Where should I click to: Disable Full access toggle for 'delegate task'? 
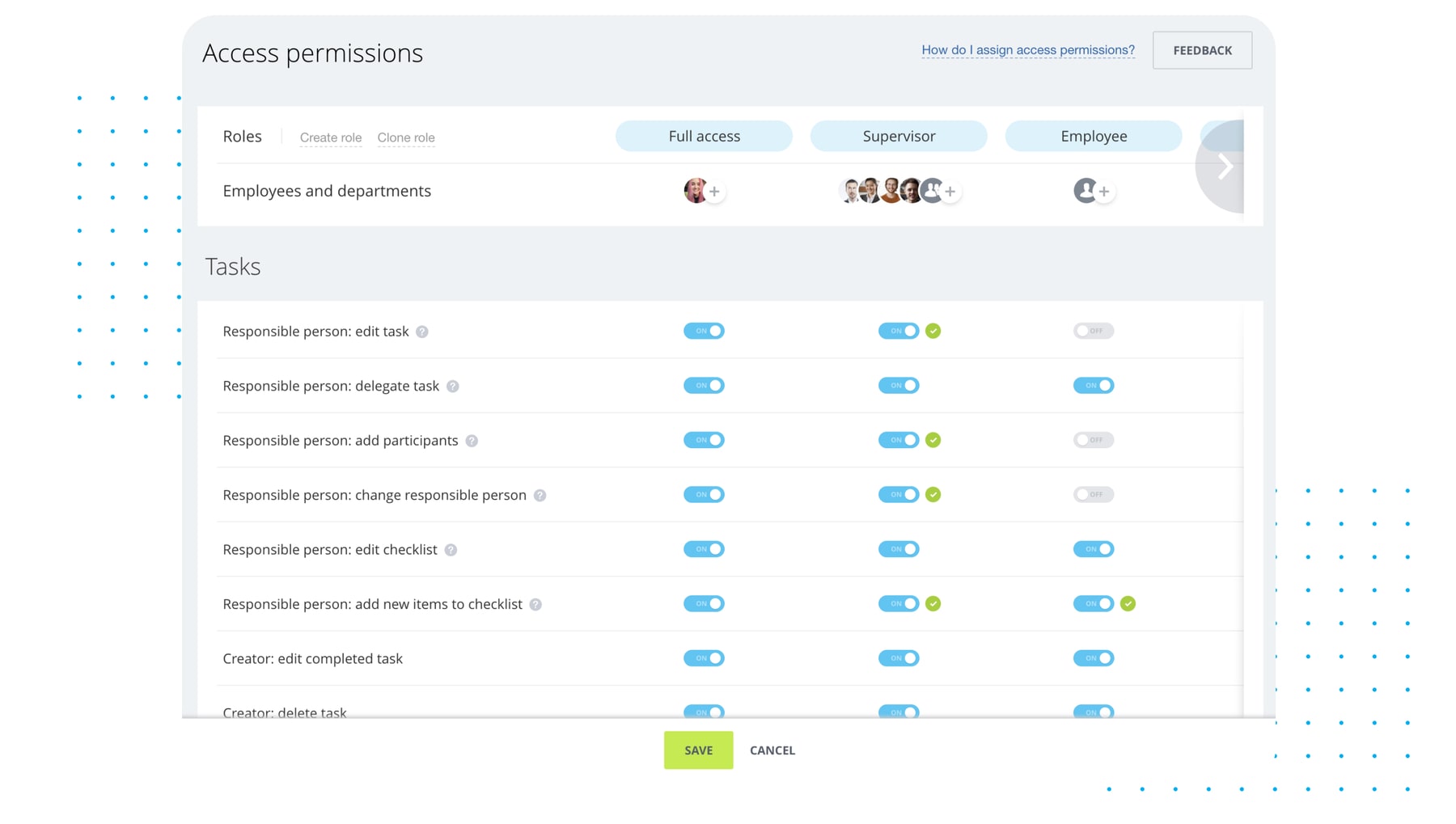tap(704, 386)
